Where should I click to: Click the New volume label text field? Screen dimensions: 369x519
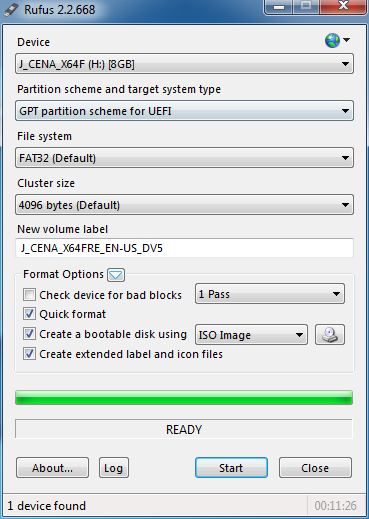[x=184, y=248]
